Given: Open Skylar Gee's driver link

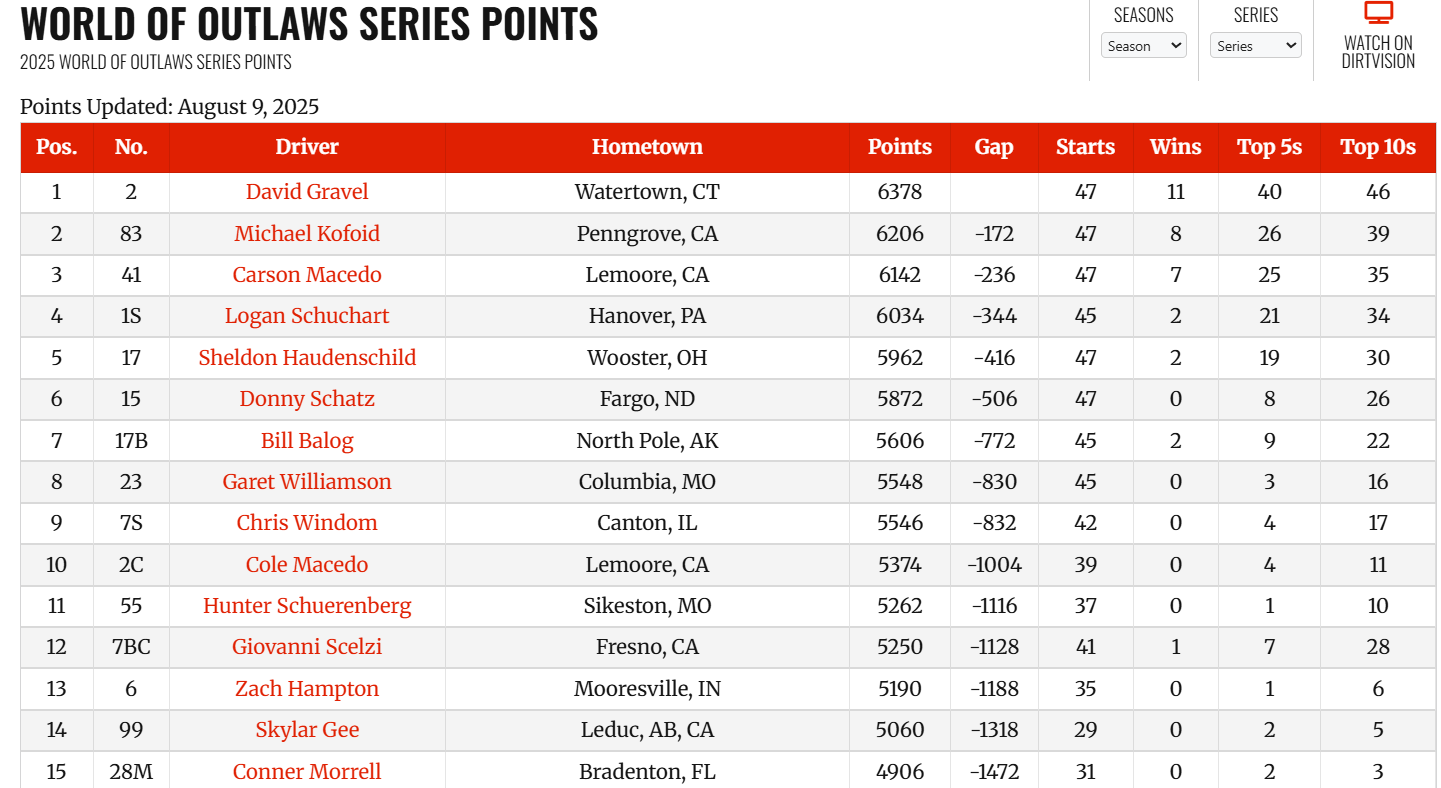Looking at the screenshot, I should 307,730.
